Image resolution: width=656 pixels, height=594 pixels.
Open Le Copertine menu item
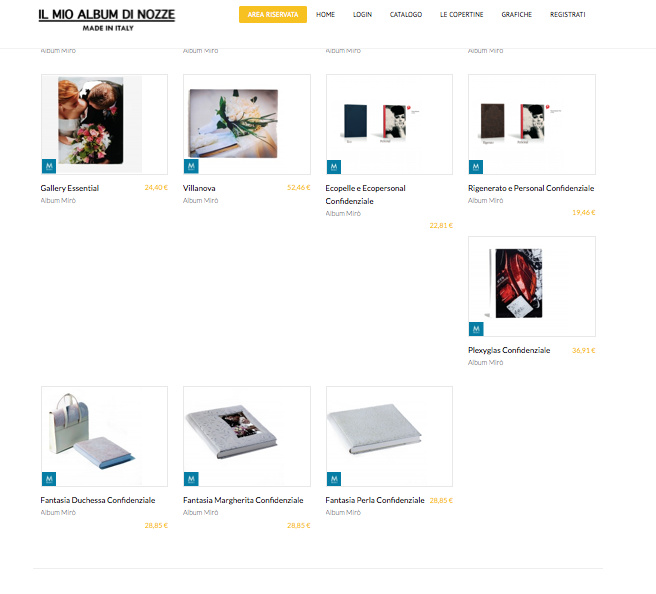(x=461, y=15)
